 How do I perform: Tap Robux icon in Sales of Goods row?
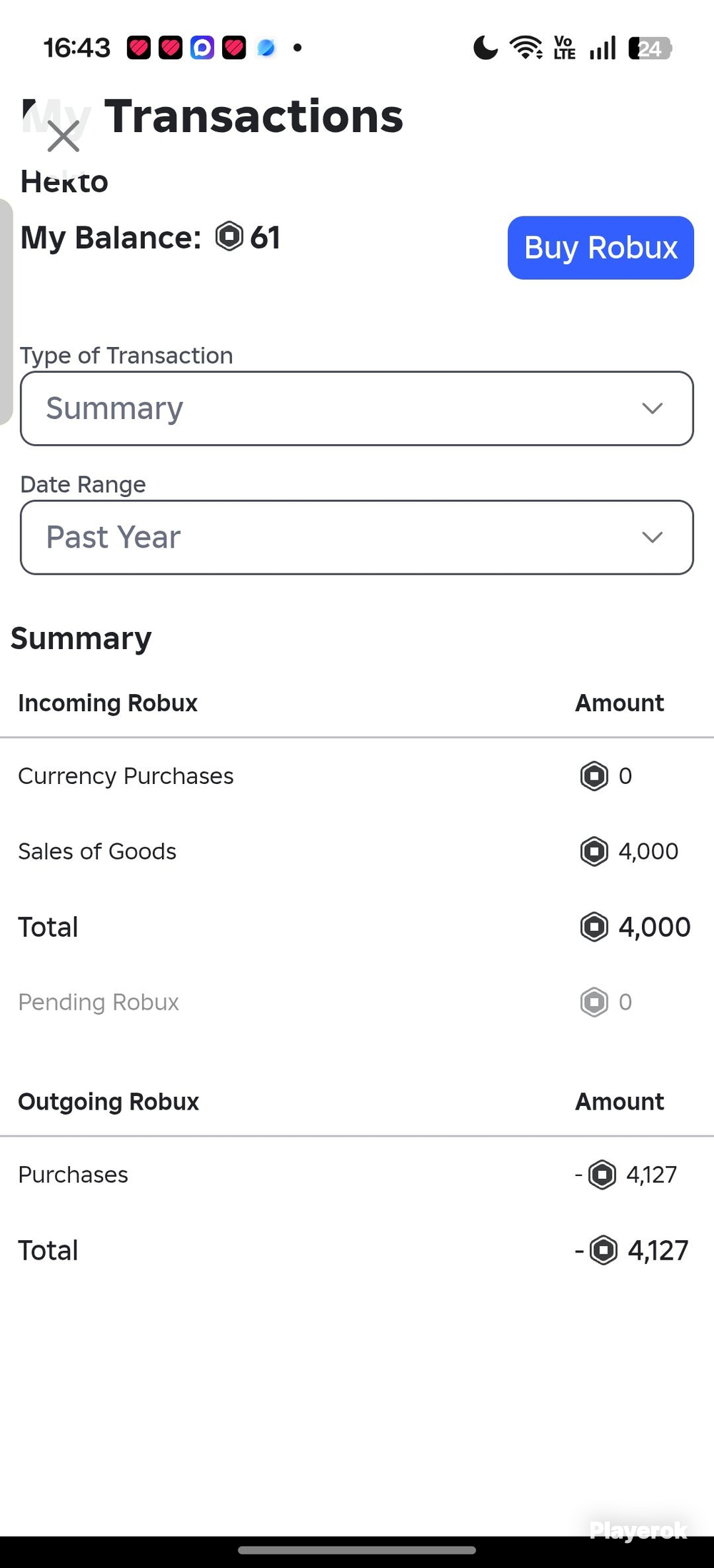click(594, 851)
